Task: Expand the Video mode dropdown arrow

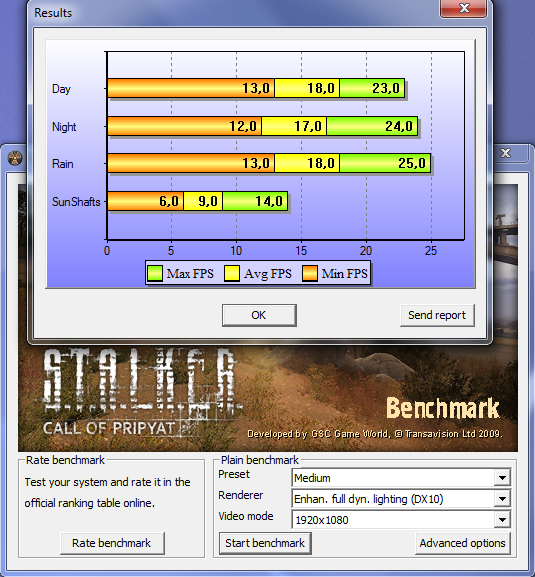Action: 502,520
